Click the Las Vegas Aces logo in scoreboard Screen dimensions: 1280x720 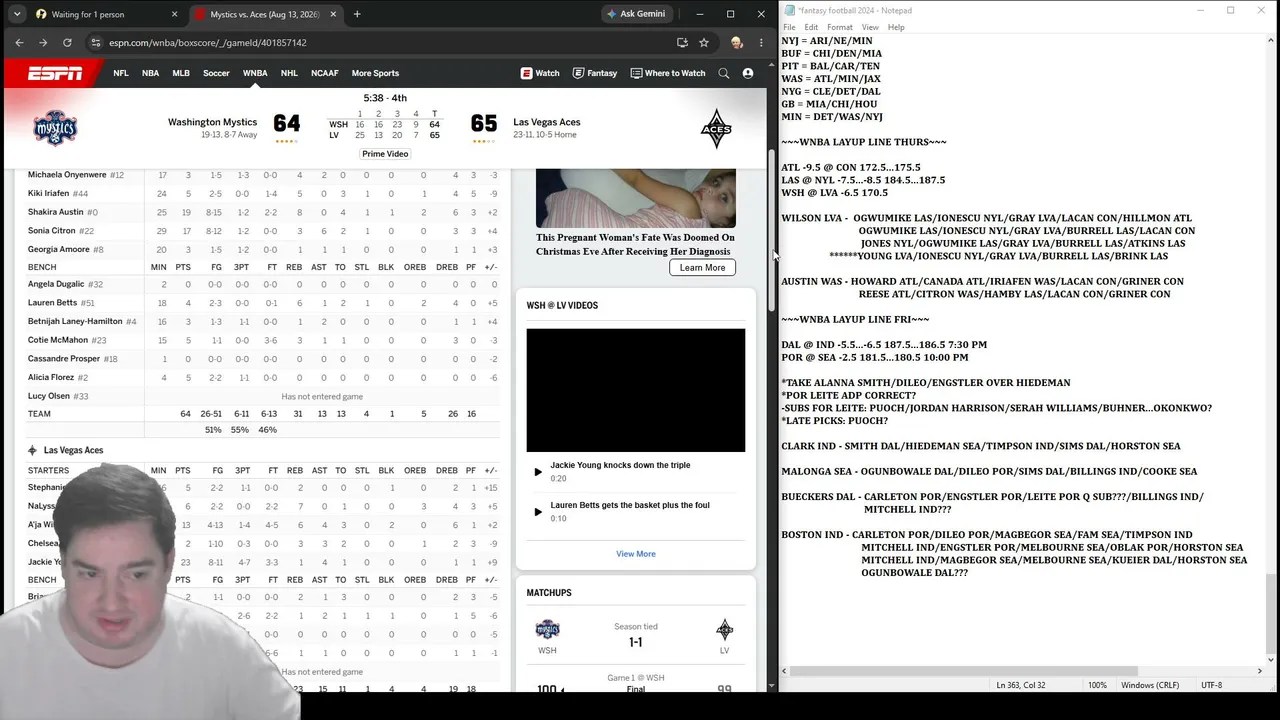716,128
